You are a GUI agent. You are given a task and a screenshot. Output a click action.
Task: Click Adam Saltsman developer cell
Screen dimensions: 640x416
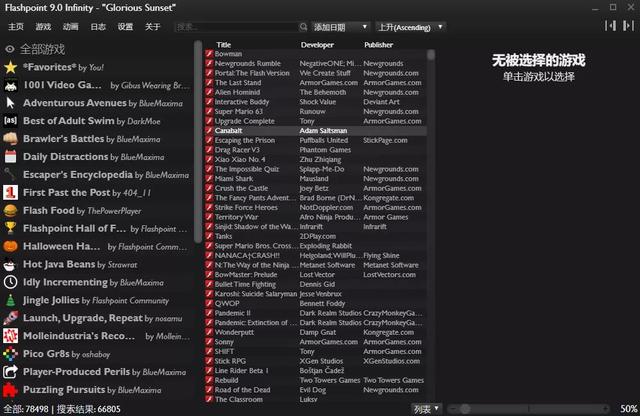[323, 131]
